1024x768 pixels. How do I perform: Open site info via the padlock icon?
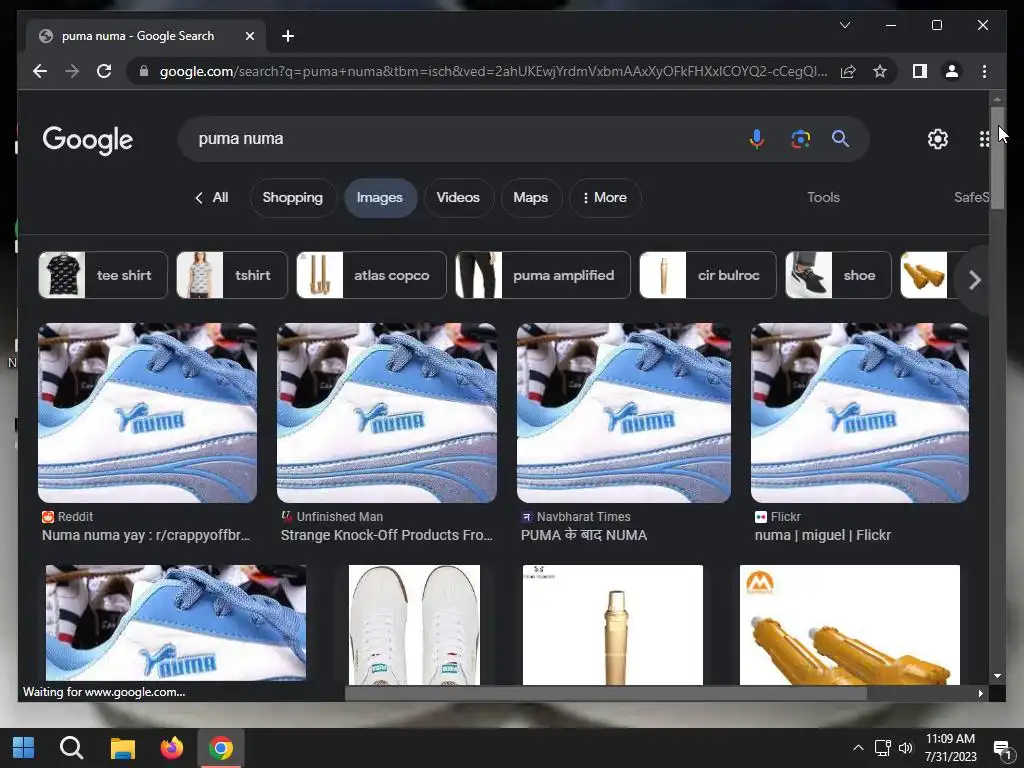pos(144,71)
